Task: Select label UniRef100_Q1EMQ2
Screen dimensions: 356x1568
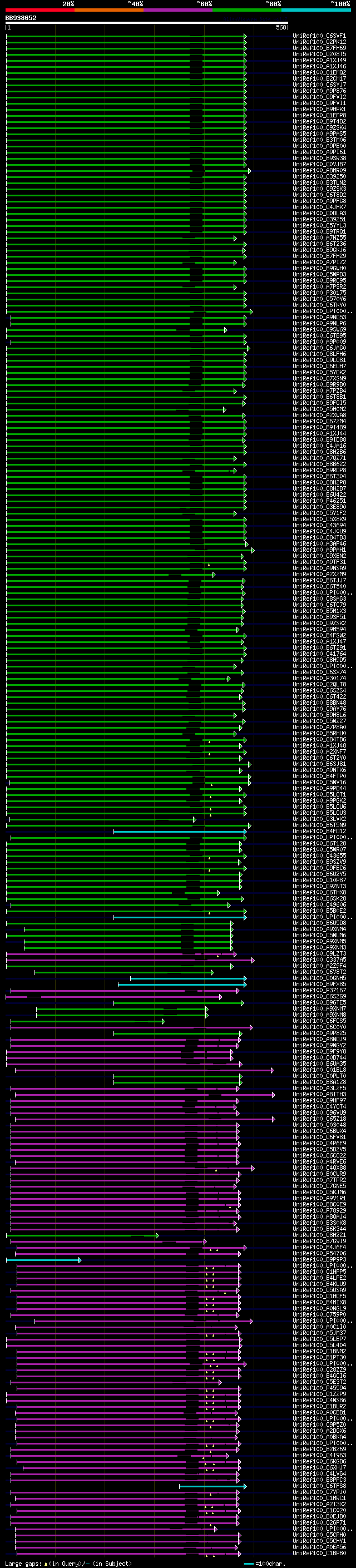Action: [319, 72]
